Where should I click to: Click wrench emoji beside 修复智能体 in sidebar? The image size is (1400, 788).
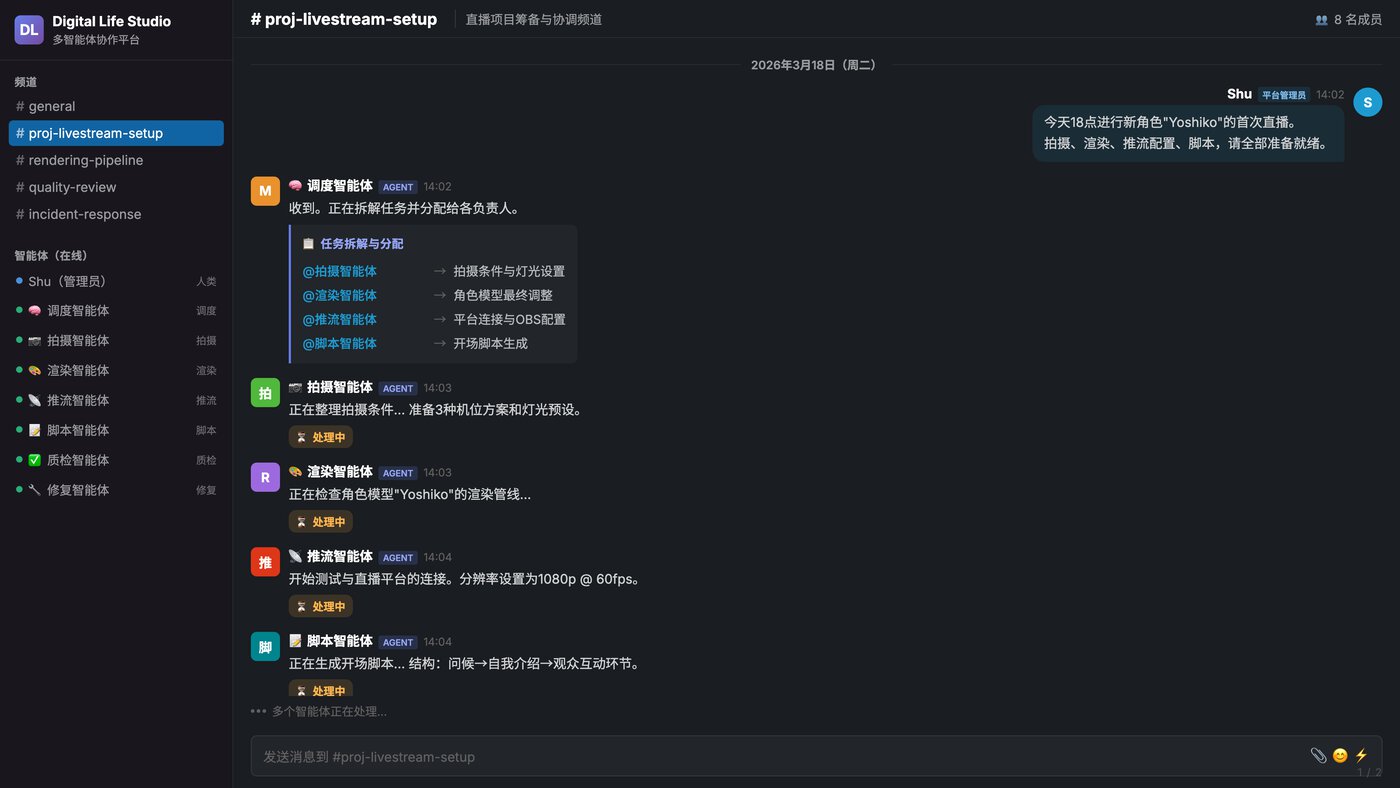34,490
